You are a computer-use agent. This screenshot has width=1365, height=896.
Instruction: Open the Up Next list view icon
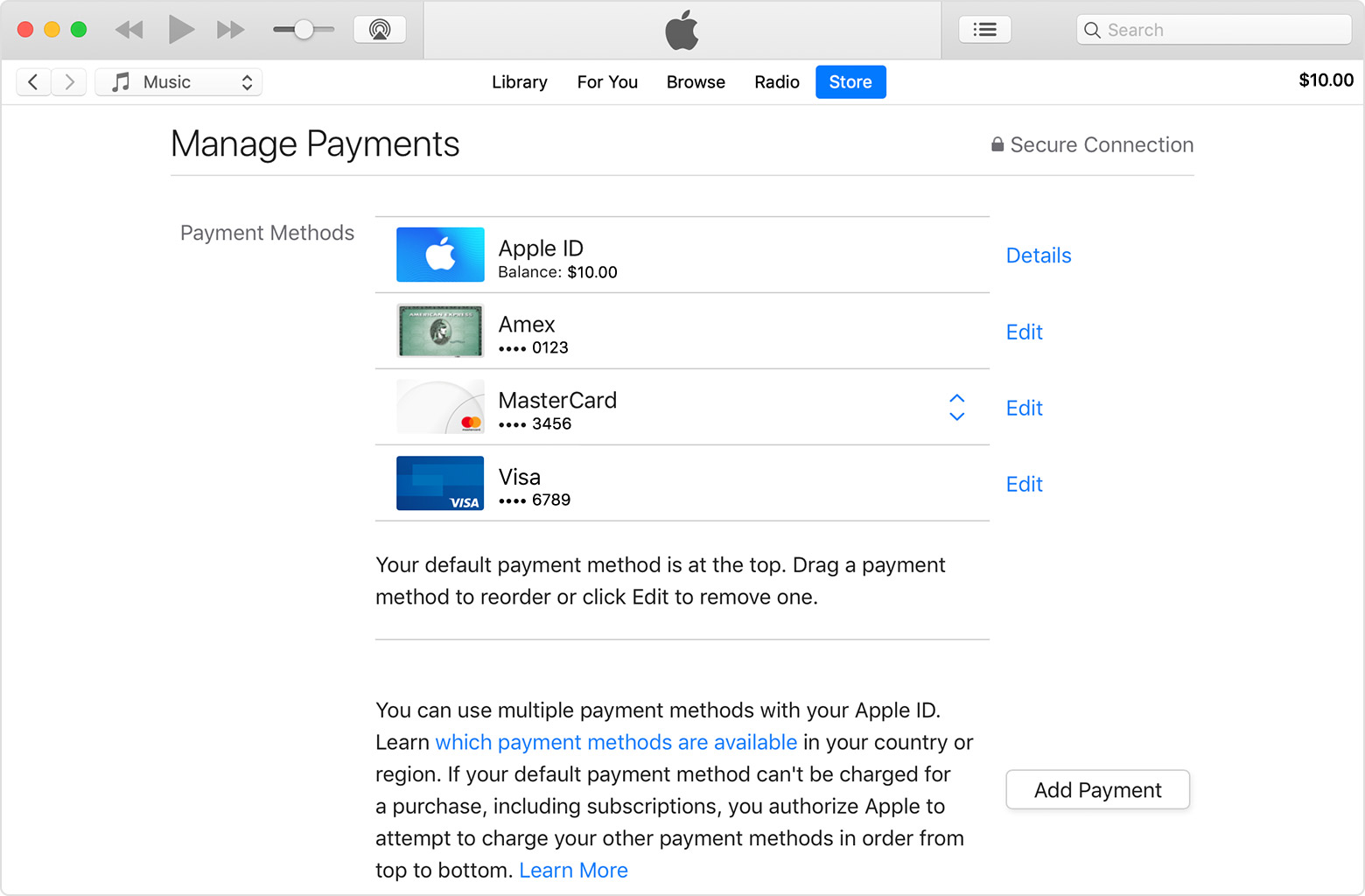pos(984,28)
